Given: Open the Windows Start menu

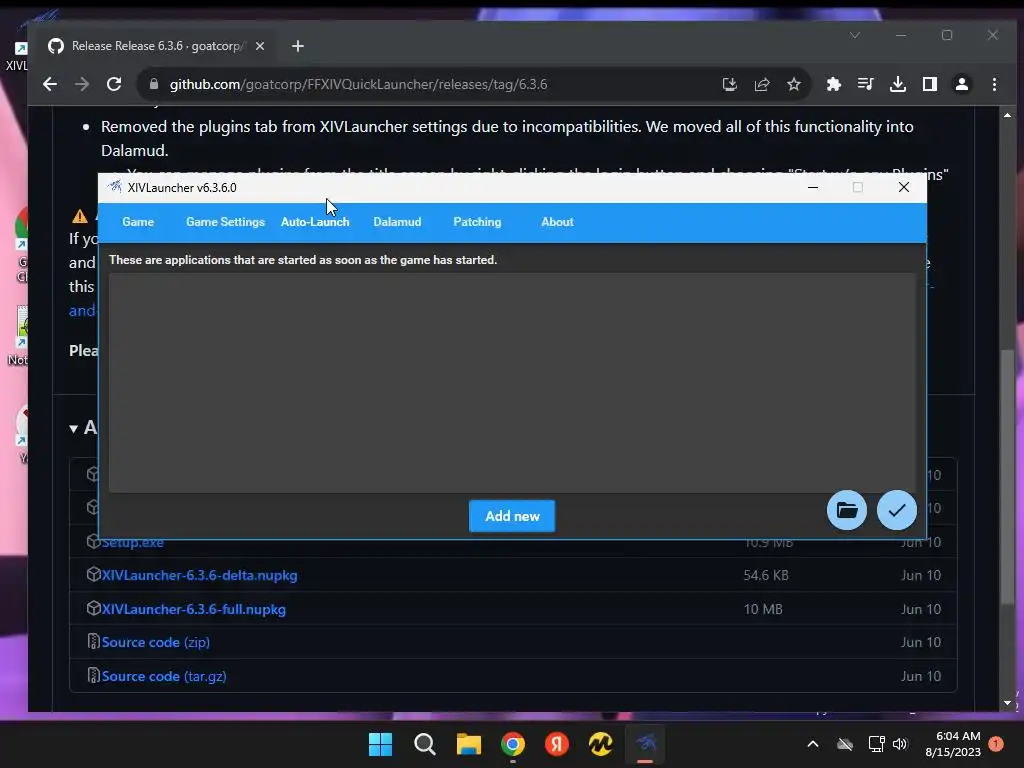Looking at the screenshot, I should (380, 744).
